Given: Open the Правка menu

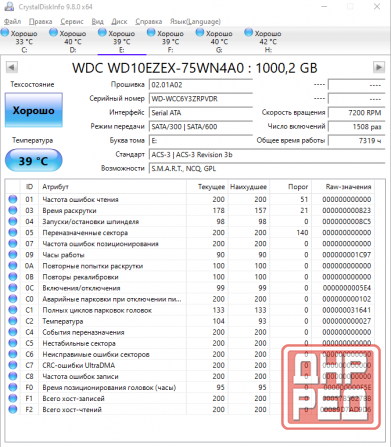Looking at the screenshot, I should 40,22.
